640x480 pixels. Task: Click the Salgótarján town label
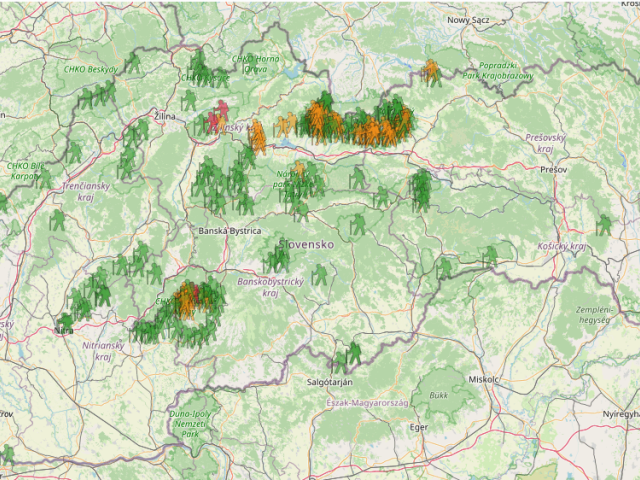pyautogui.click(x=330, y=382)
